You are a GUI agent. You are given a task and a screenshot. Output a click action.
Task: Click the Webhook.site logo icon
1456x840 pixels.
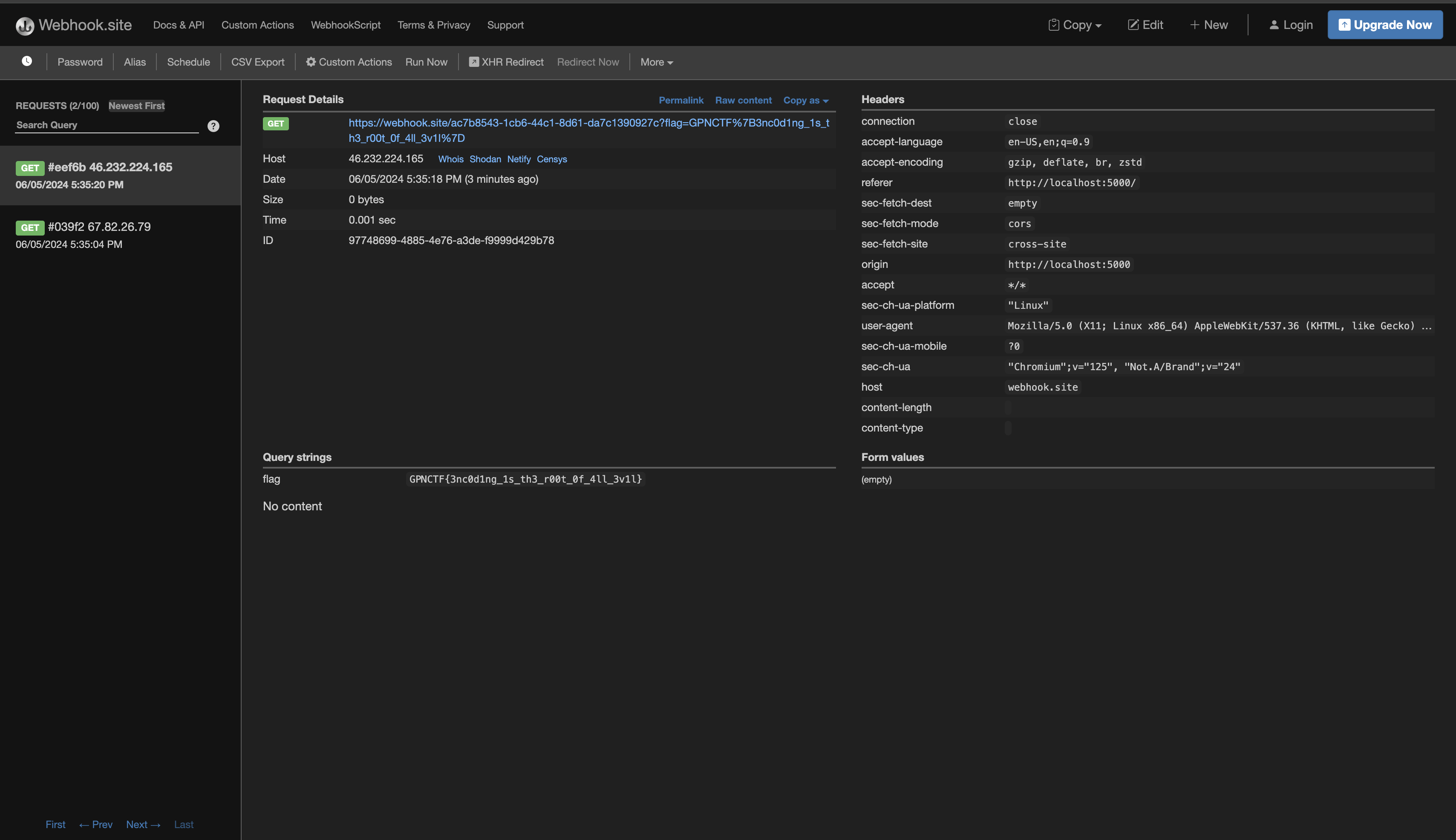tap(25, 26)
